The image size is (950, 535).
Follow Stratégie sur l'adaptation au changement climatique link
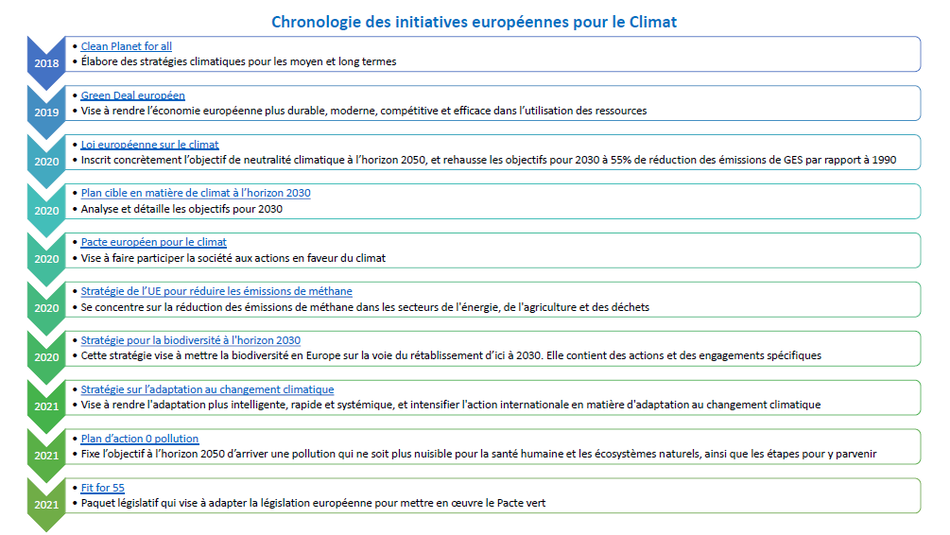click(207, 389)
